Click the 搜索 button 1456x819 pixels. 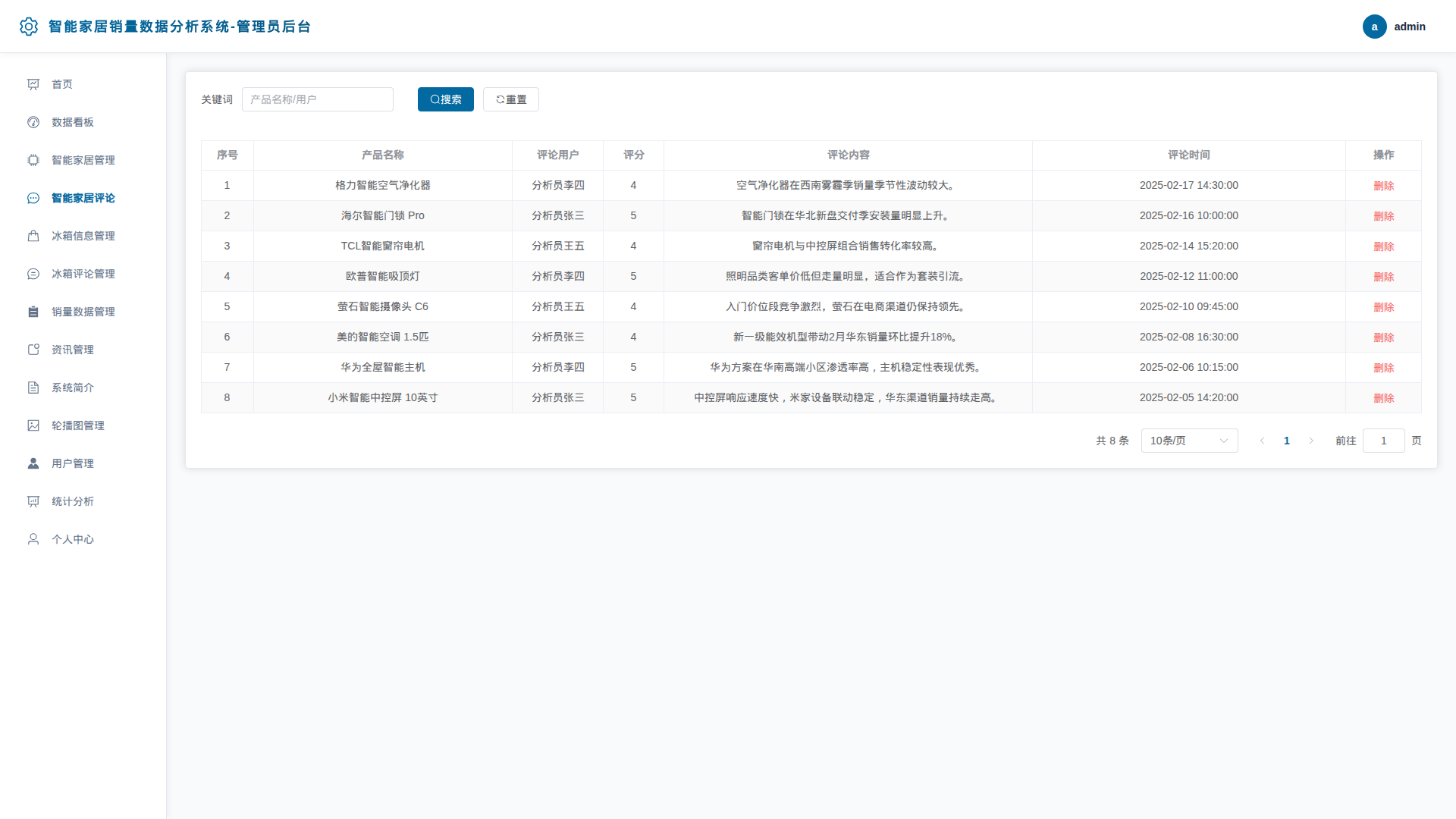445,99
